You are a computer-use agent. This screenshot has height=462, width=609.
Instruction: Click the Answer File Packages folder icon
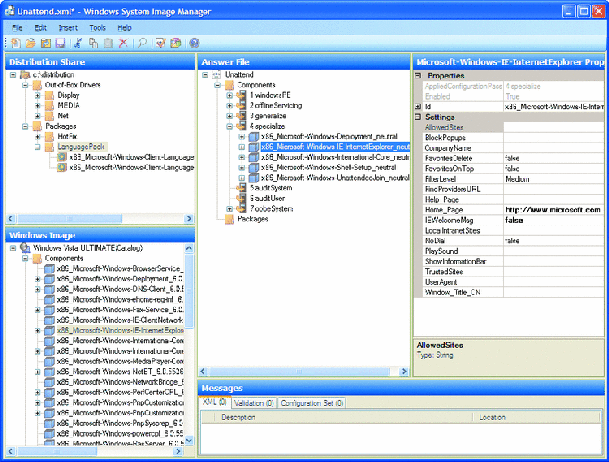(x=230, y=219)
